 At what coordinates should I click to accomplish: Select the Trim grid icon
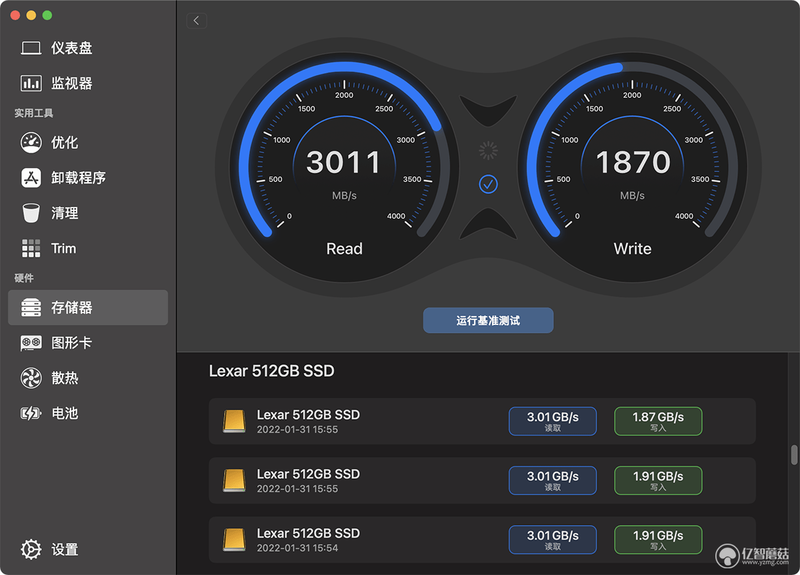[x=31, y=248]
